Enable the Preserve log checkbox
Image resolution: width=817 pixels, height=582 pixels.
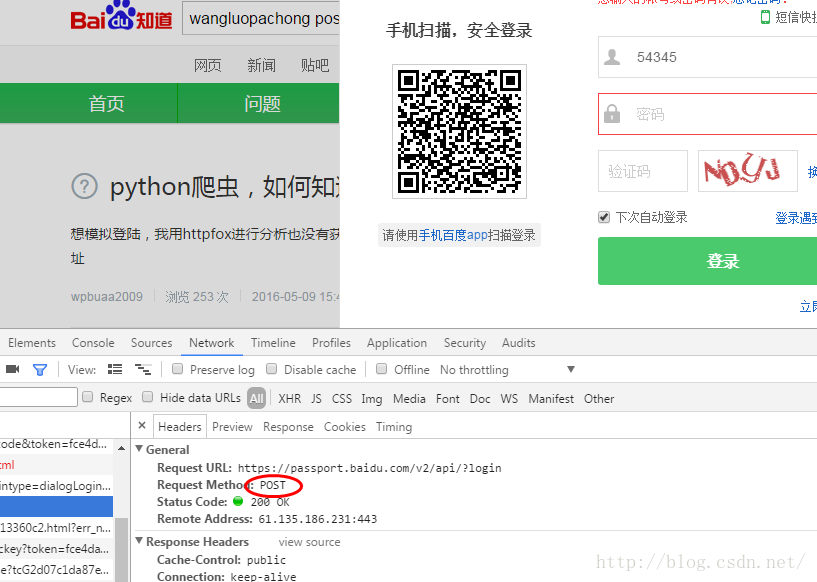(177, 369)
